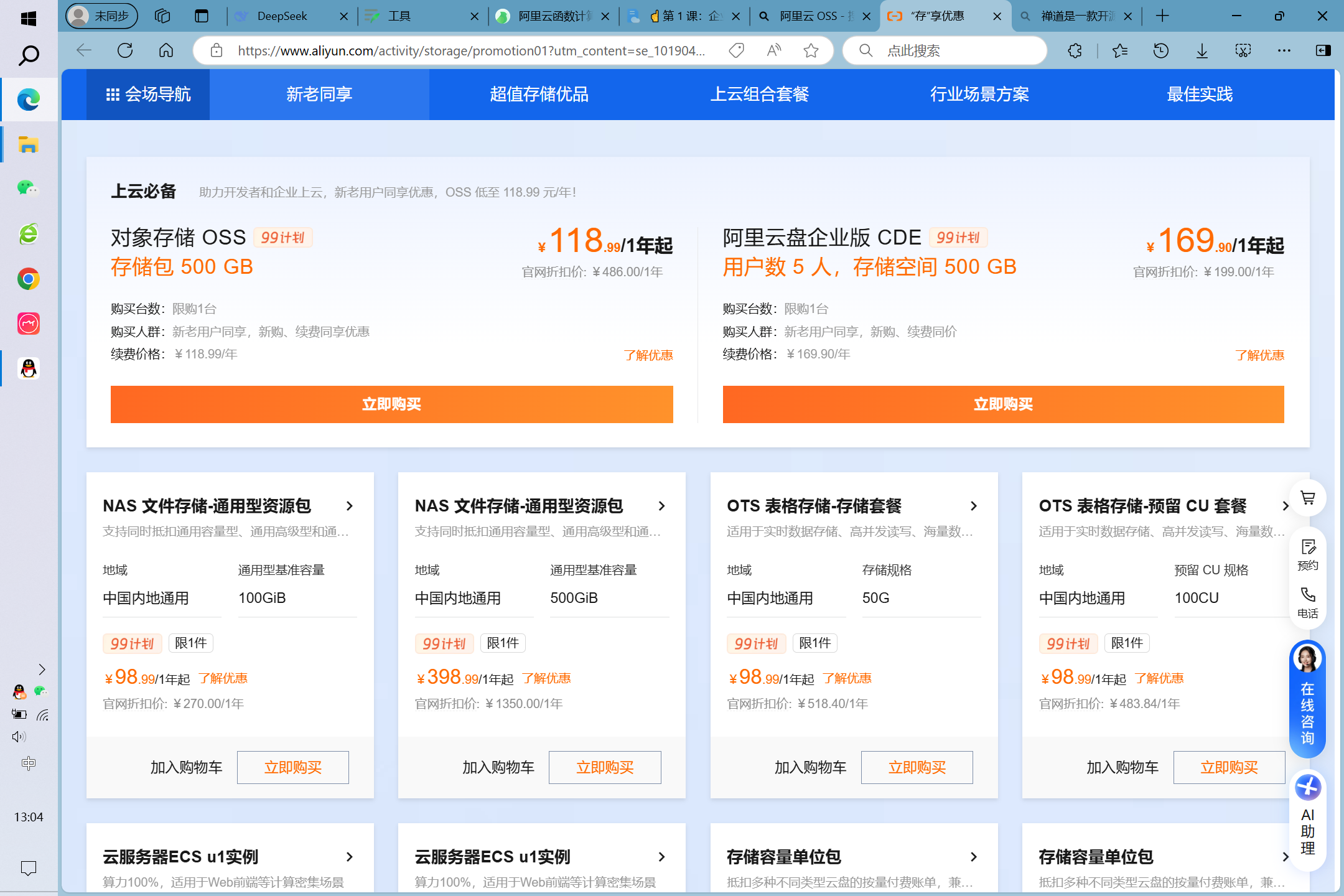Select the 行业场景方案 nav tab
This screenshot has width=1344, height=896.
point(980,95)
